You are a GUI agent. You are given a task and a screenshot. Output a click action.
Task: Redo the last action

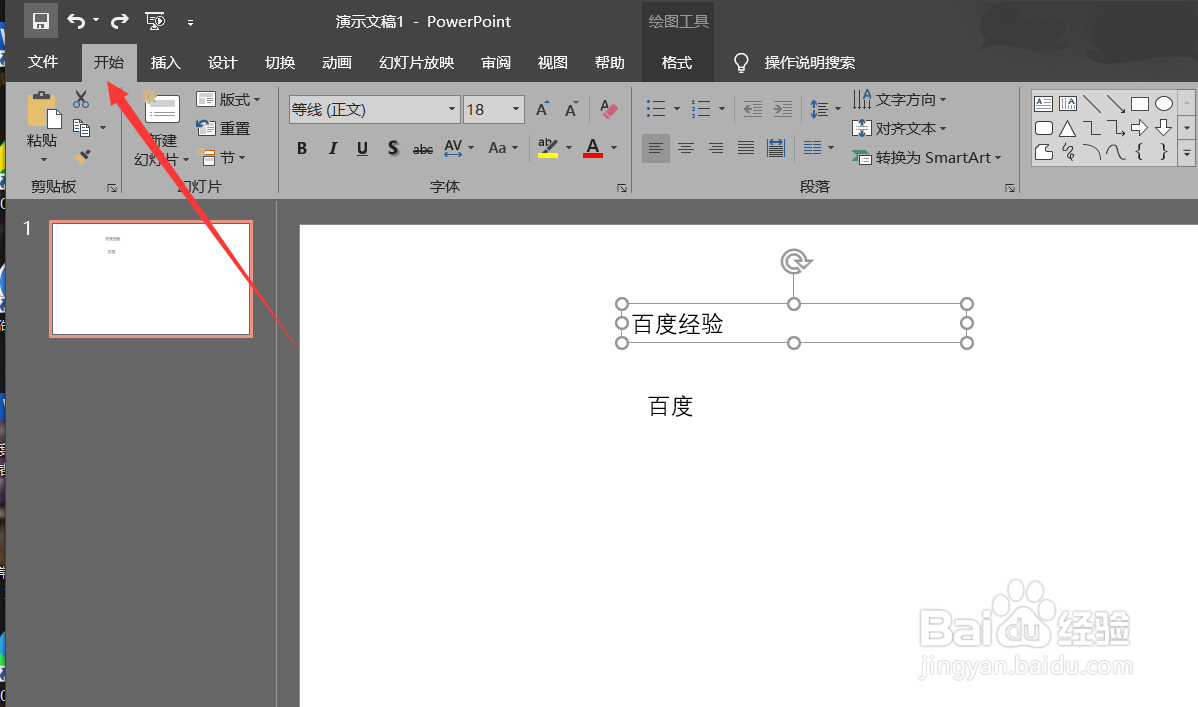119,21
